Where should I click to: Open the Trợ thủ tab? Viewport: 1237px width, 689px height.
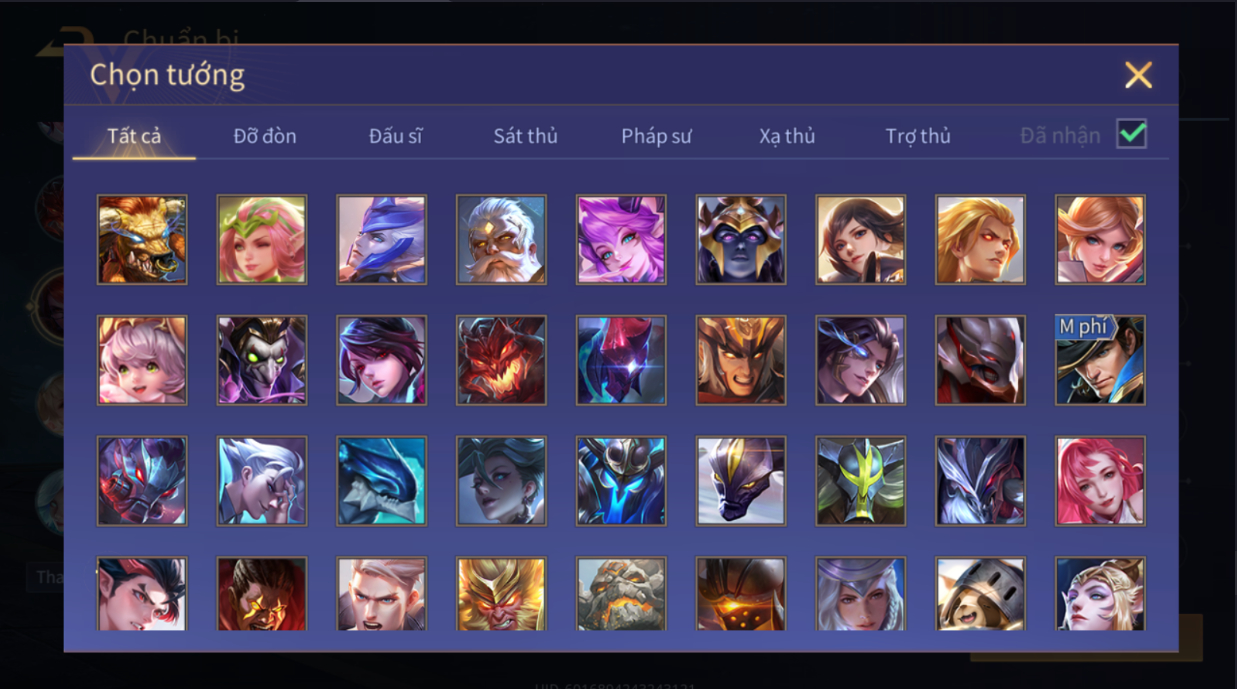[918, 136]
